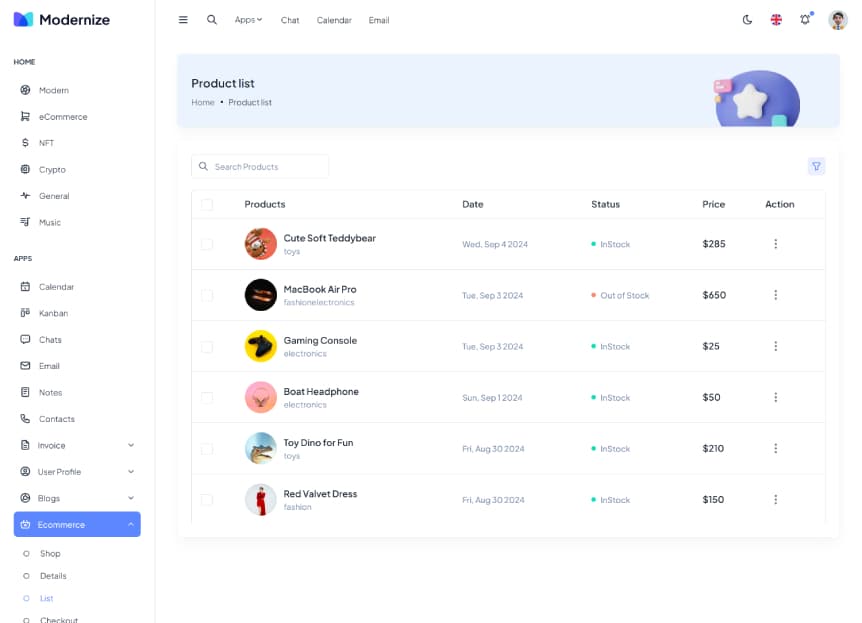Click the Toy Dino for Fun thumbnail
This screenshot has width=862, height=623.
(260, 448)
